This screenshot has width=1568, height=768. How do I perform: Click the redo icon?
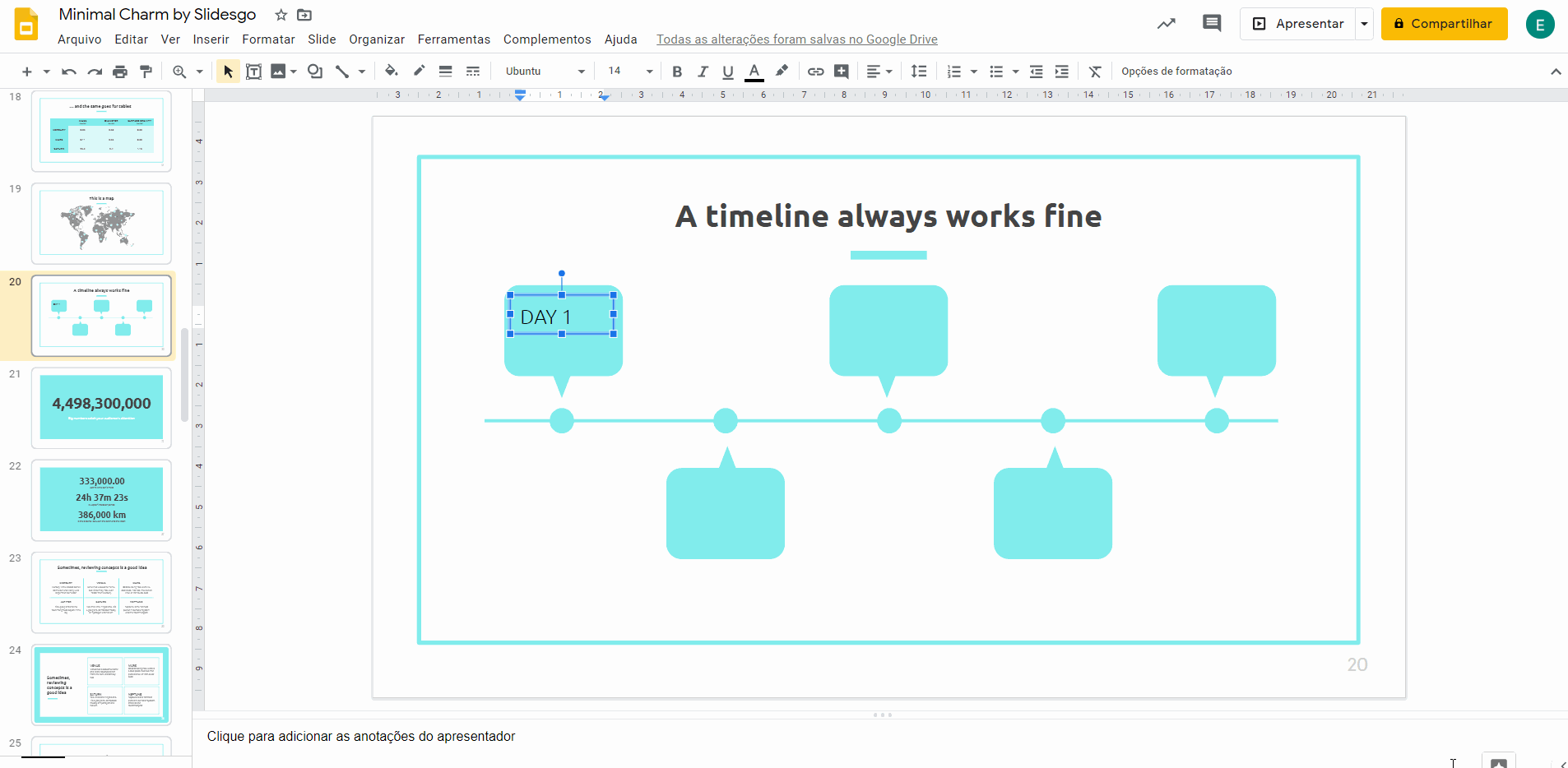[x=95, y=72]
